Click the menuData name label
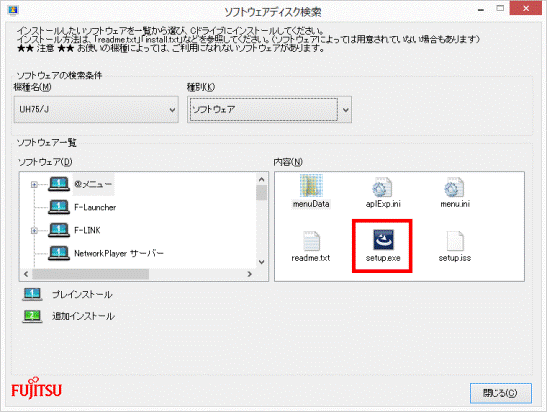This screenshot has width=547, height=412. tap(311, 204)
